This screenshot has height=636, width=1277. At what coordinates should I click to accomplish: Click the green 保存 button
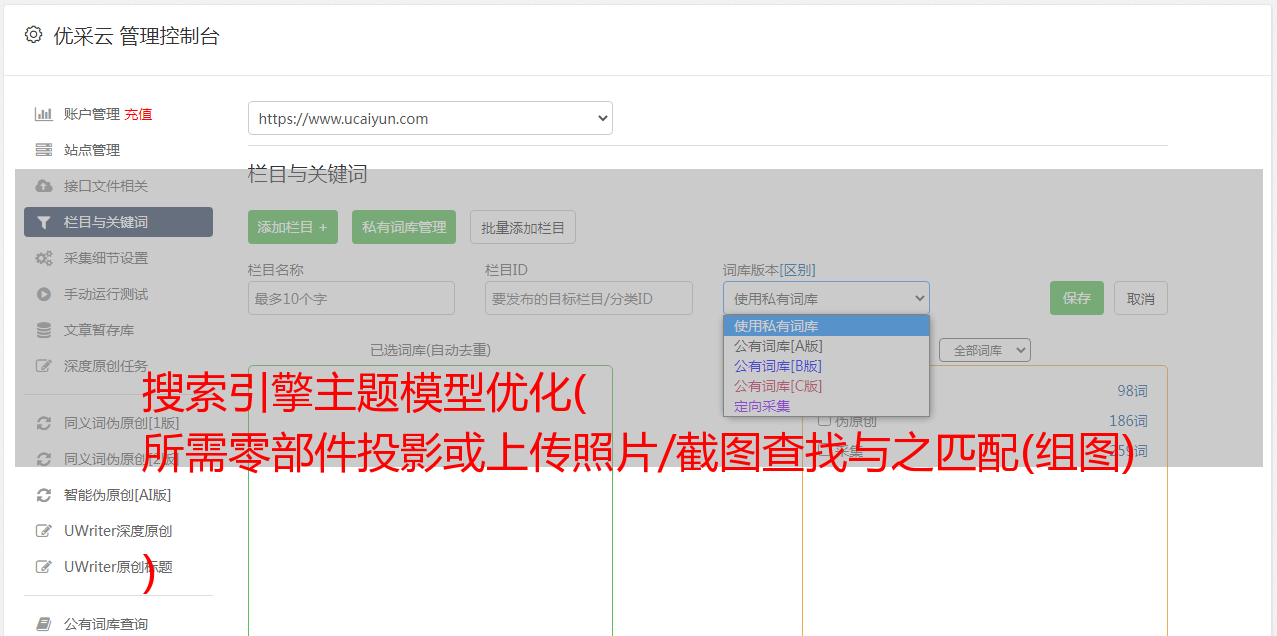(1076, 298)
